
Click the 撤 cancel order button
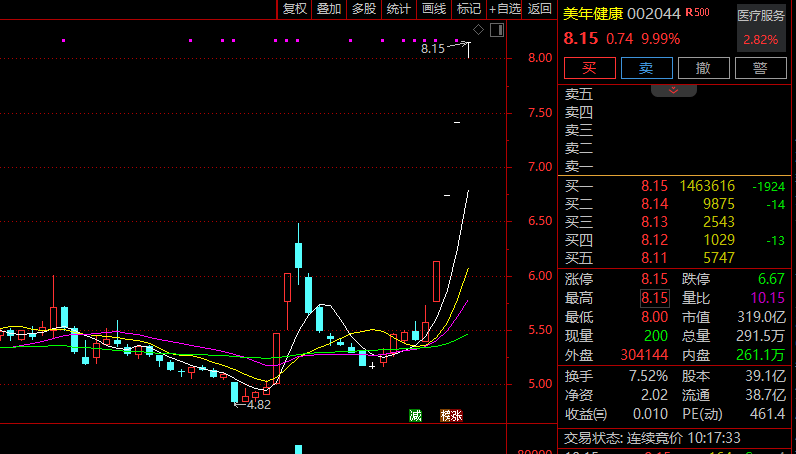click(704, 68)
